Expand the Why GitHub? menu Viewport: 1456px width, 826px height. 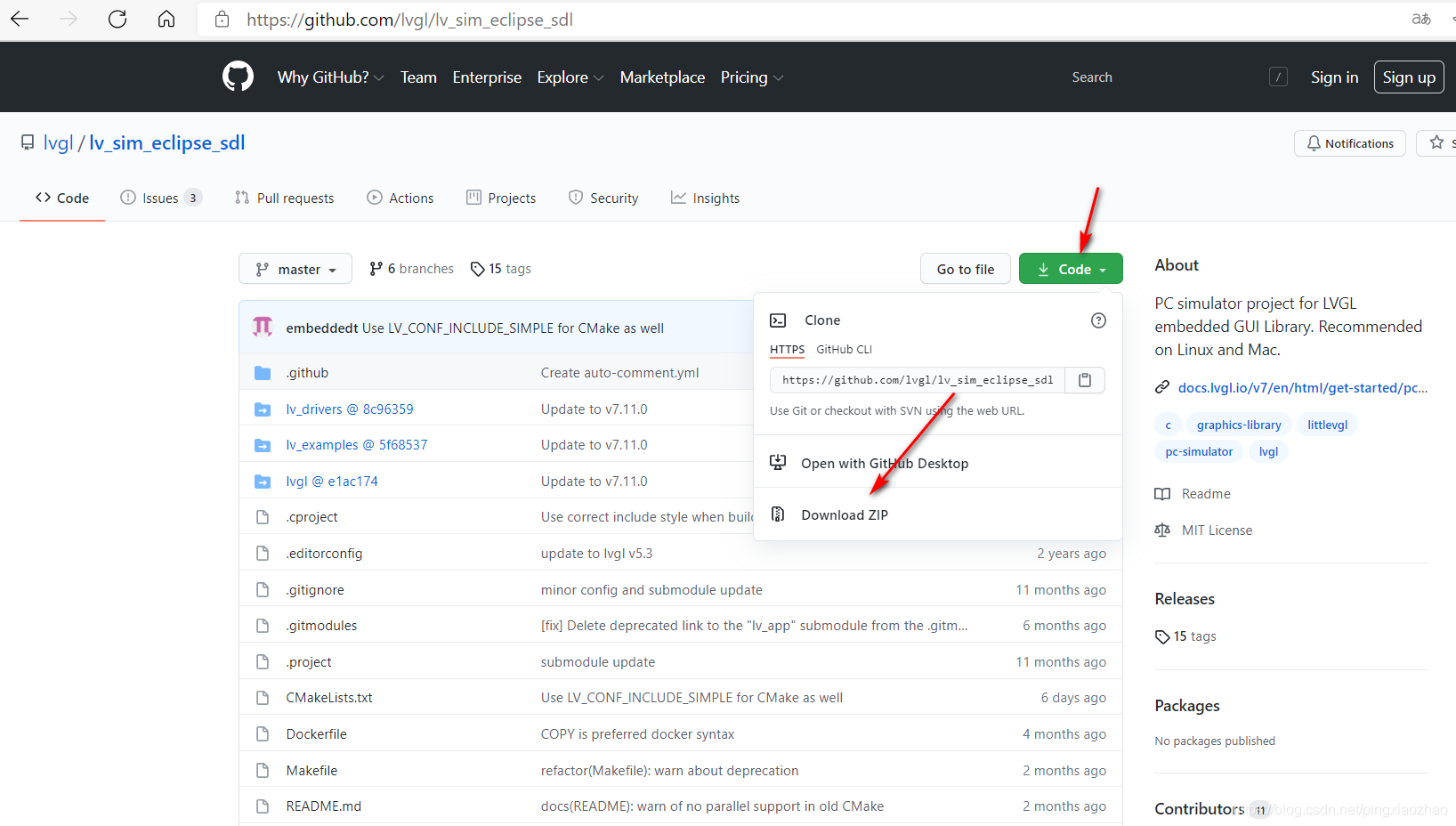330,77
